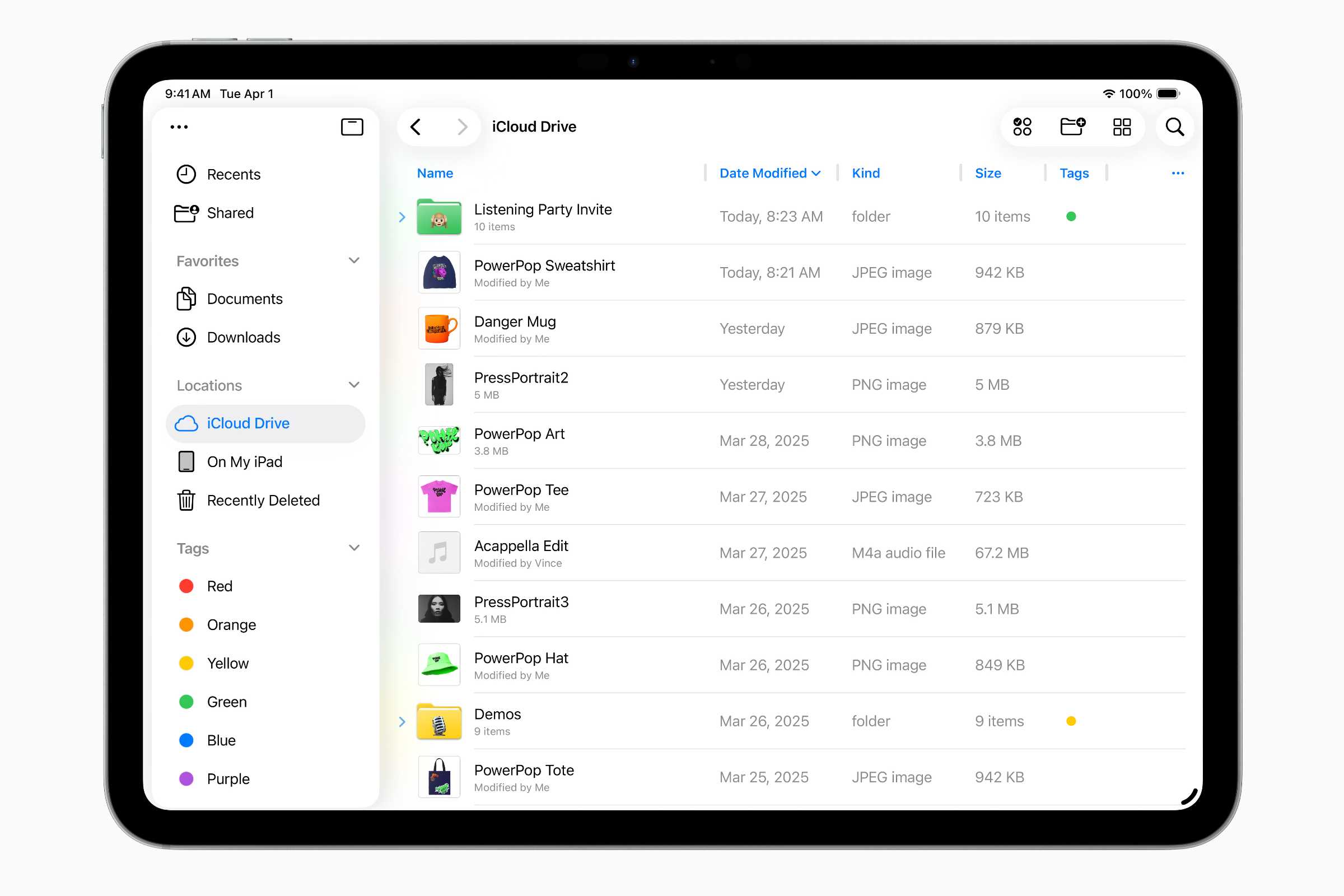Activate the Select items icon

coord(1023,127)
